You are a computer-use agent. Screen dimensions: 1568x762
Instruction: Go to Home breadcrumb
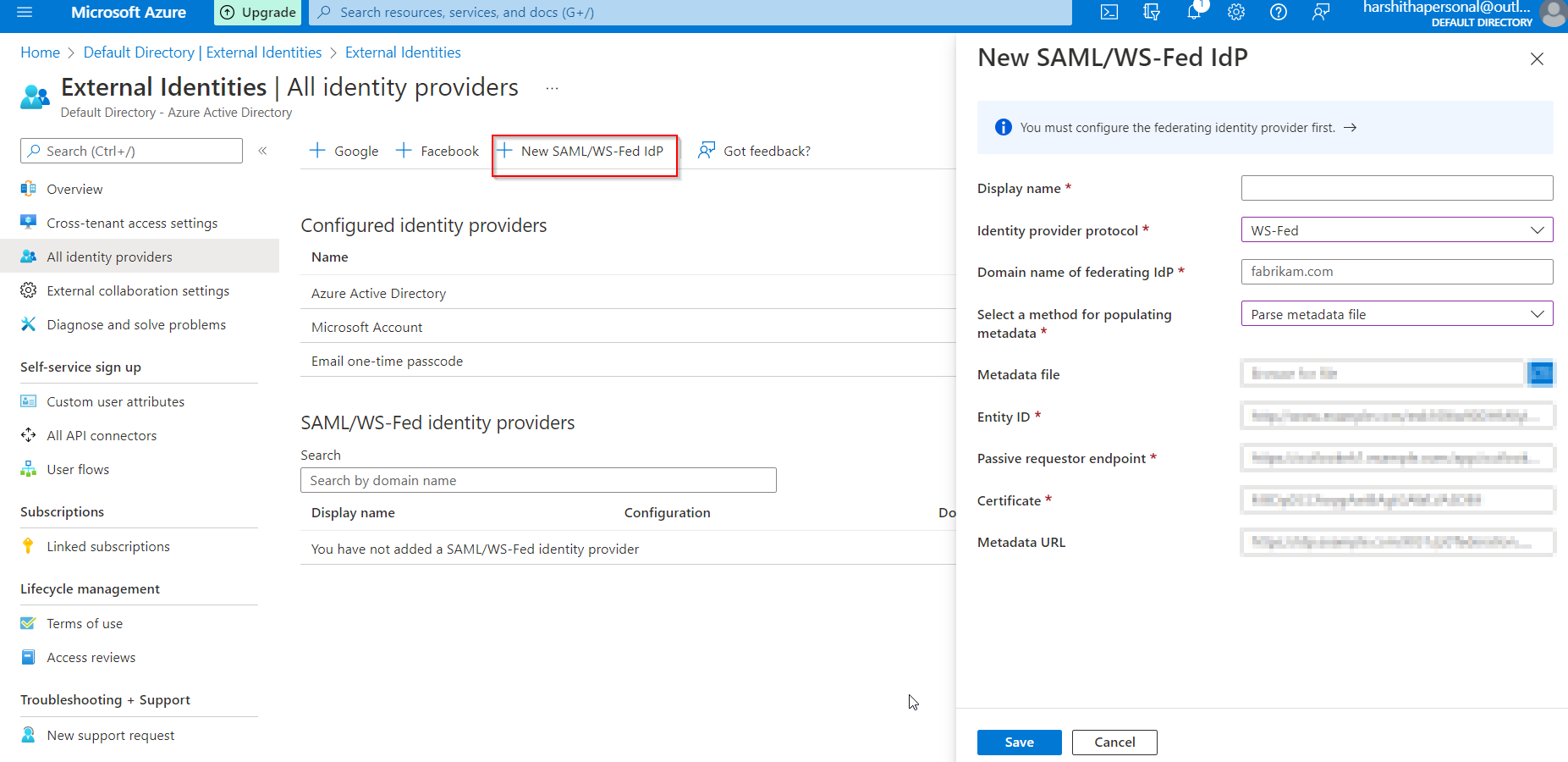click(x=41, y=52)
